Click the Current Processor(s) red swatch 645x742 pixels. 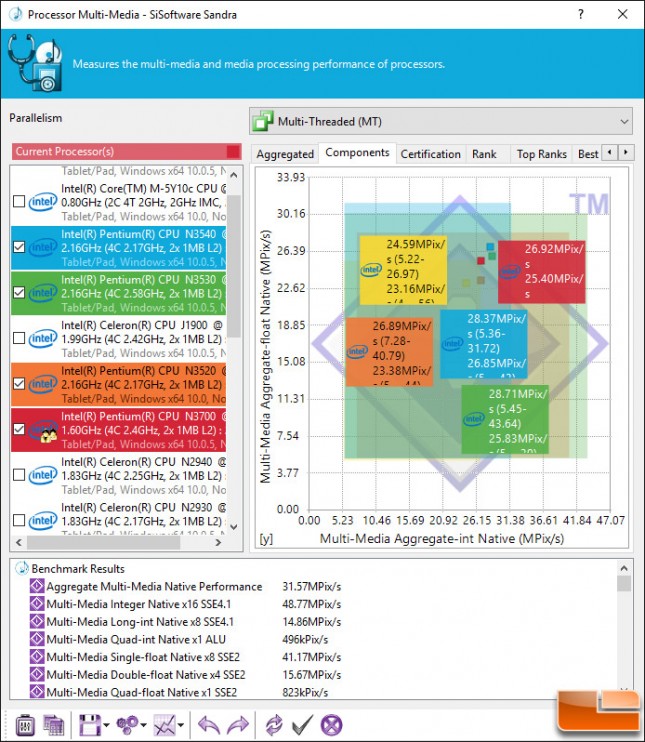[x=233, y=151]
